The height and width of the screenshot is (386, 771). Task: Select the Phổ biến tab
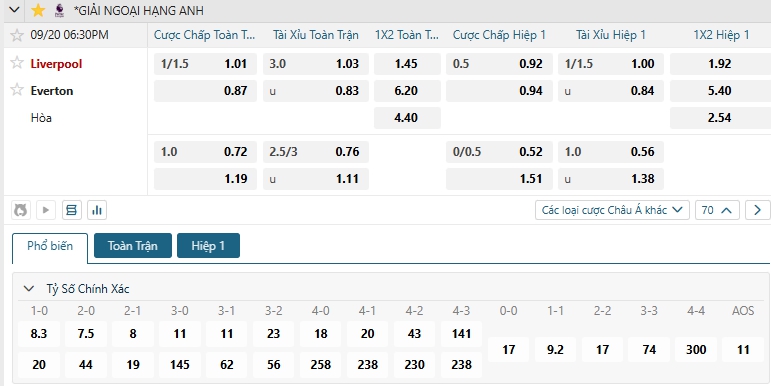point(50,246)
